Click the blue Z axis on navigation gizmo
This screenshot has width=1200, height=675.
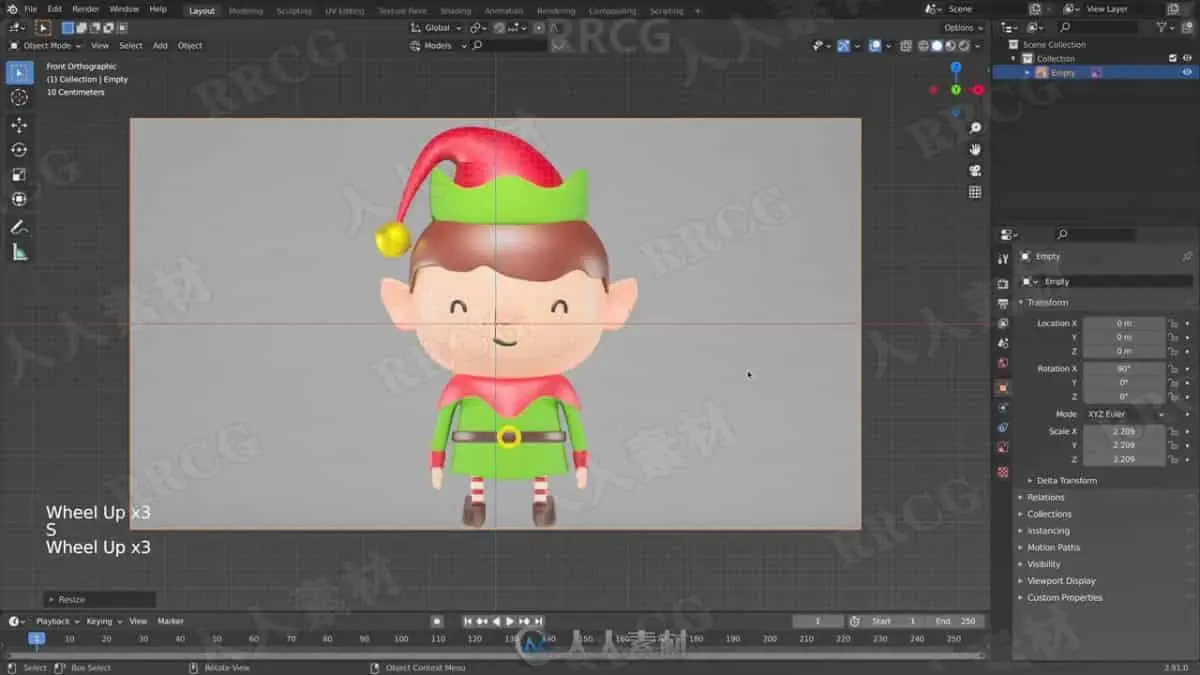(x=956, y=67)
